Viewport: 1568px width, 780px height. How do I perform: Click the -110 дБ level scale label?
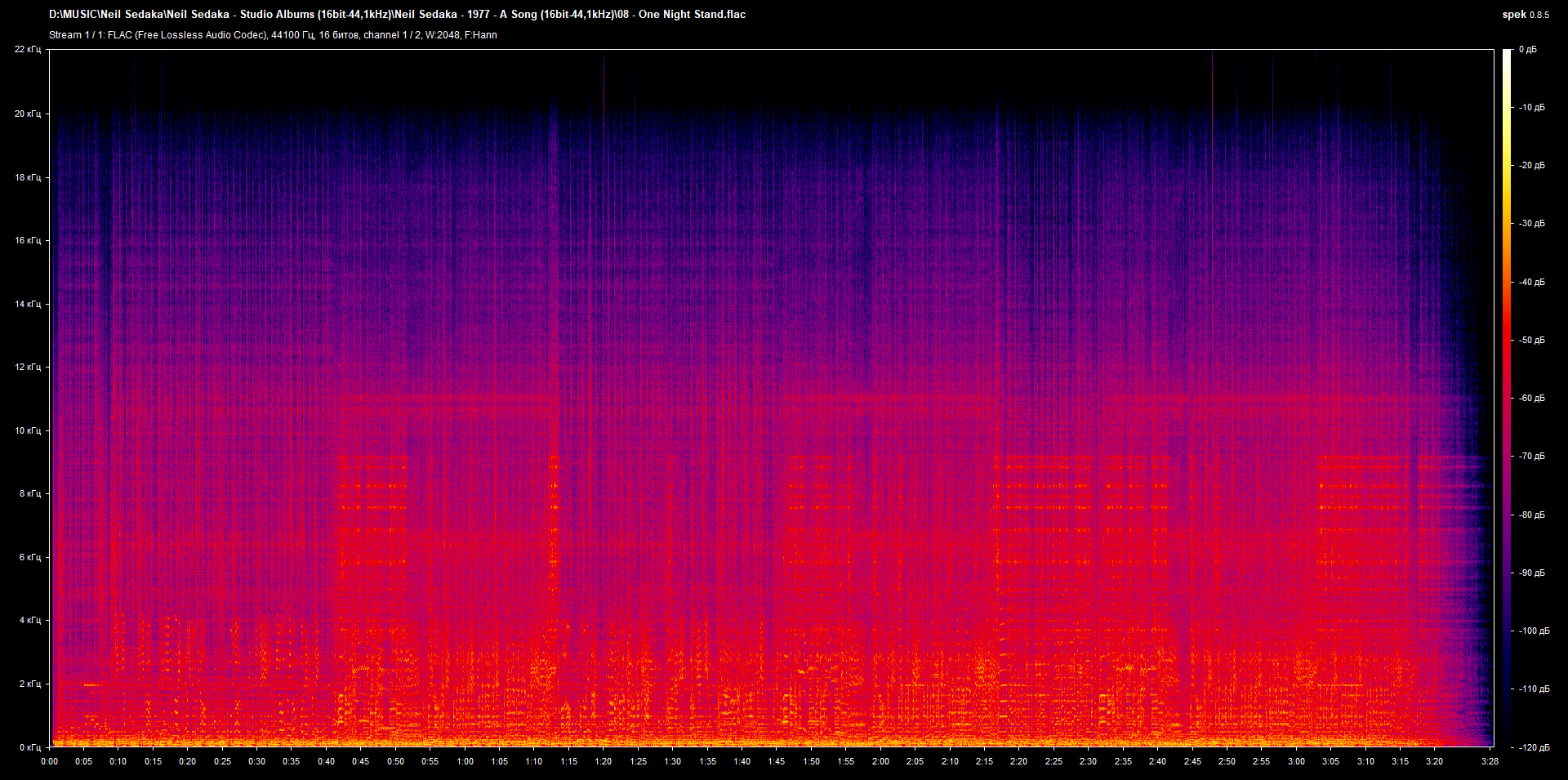pyautogui.click(x=1534, y=689)
